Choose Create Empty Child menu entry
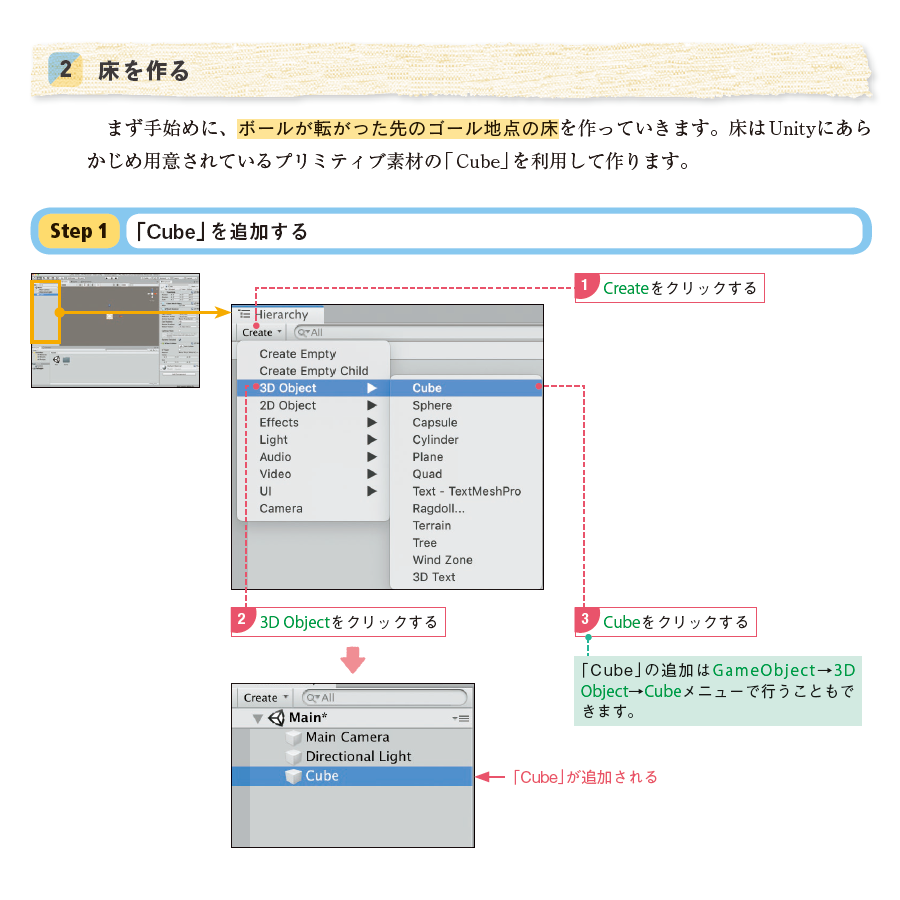The image size is (900, 900). pos(313,371)
